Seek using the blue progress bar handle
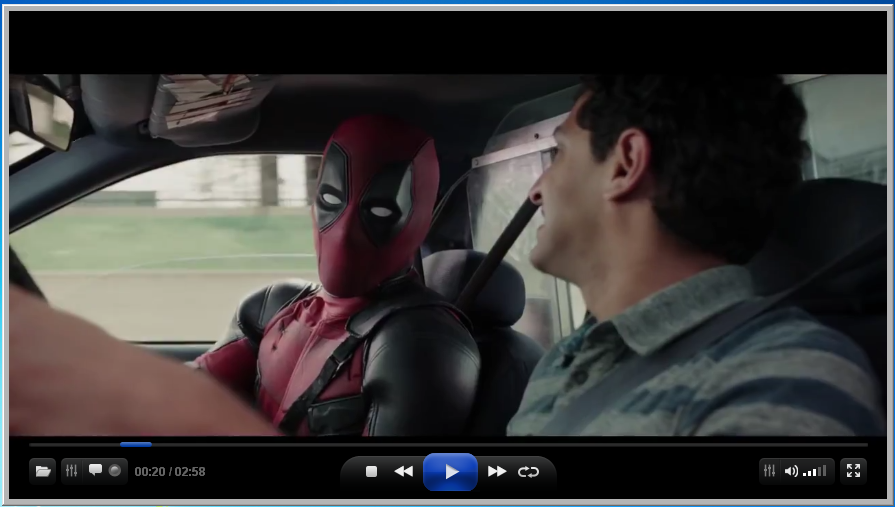 click(x=136, y=444)
